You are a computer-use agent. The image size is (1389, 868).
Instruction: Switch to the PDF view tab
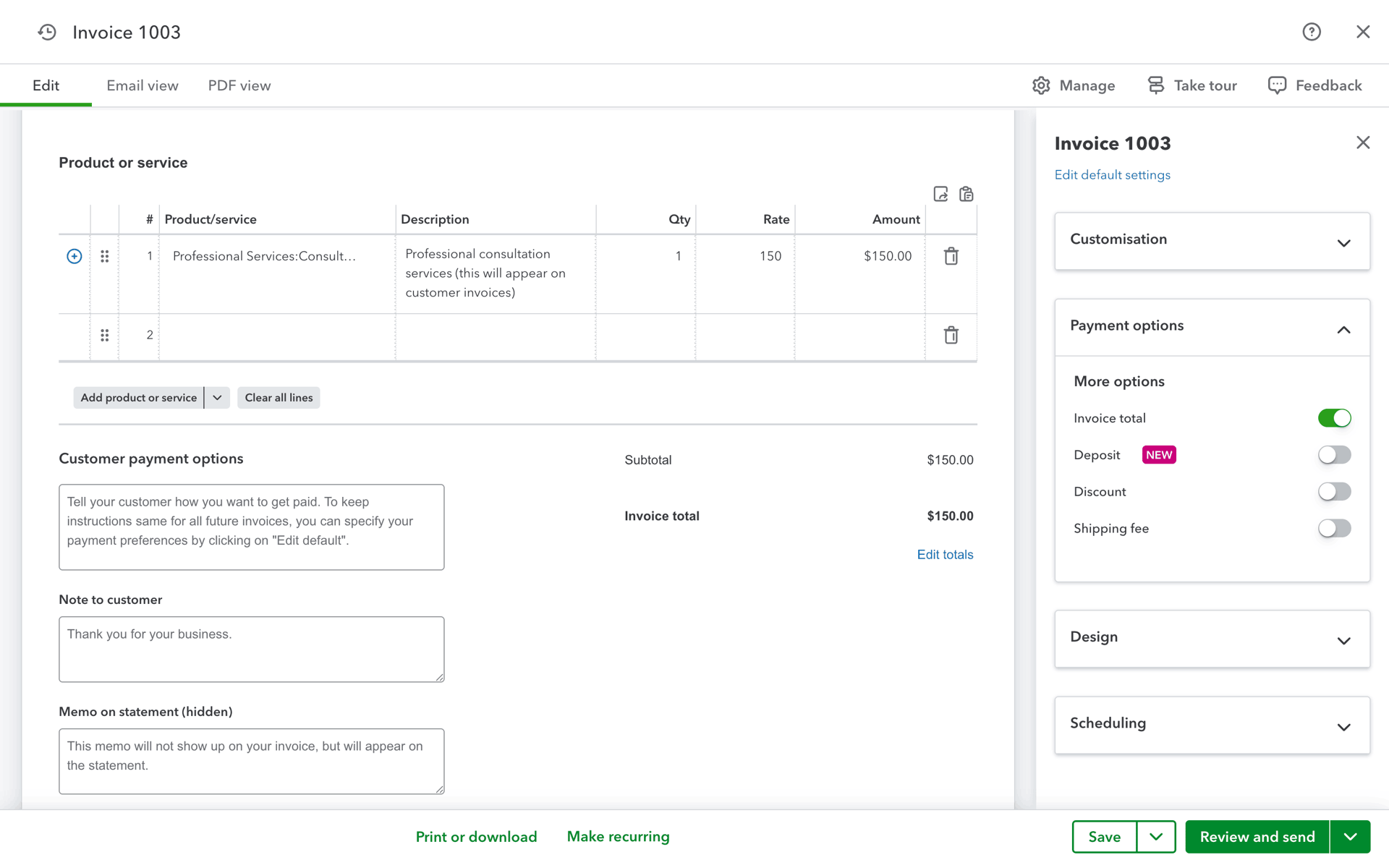pos(239,85)
